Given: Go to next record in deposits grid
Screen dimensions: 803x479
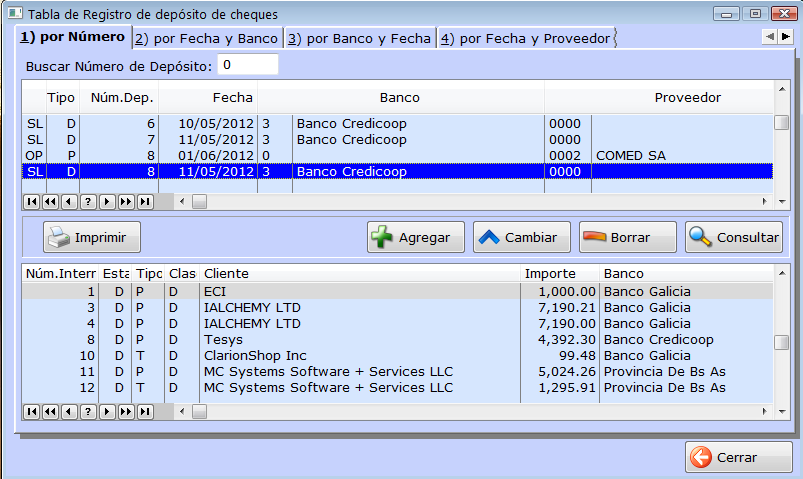Looking at the screenshot, I should [x=107, y=202].
